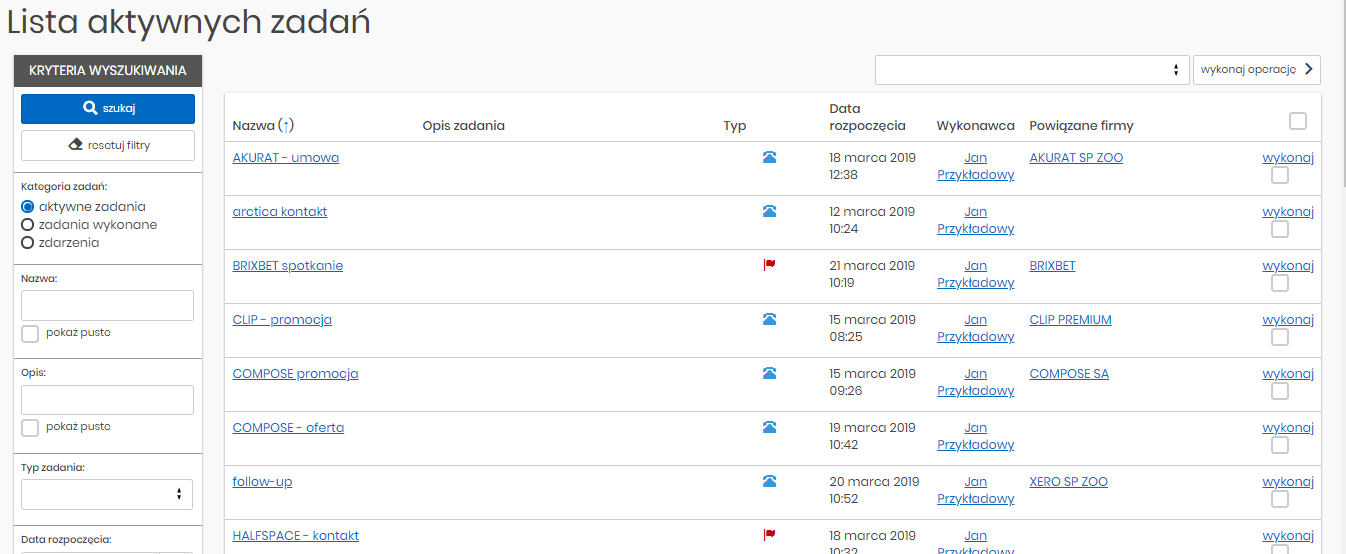Select the 'zdarzenia' radio button
The width and height of the screenshot is (1346, 554).
pyautogui.click(x=28, y=243)
